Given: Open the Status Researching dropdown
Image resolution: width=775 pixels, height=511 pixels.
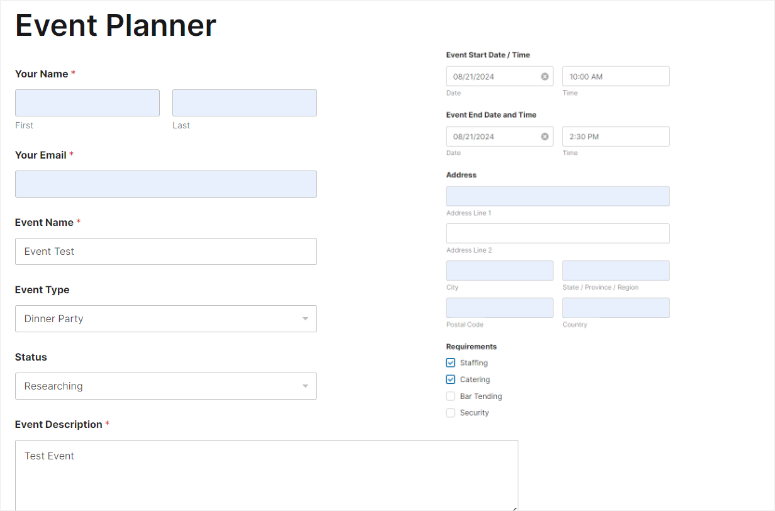Looking at the screenshot, I should [166, 386].
